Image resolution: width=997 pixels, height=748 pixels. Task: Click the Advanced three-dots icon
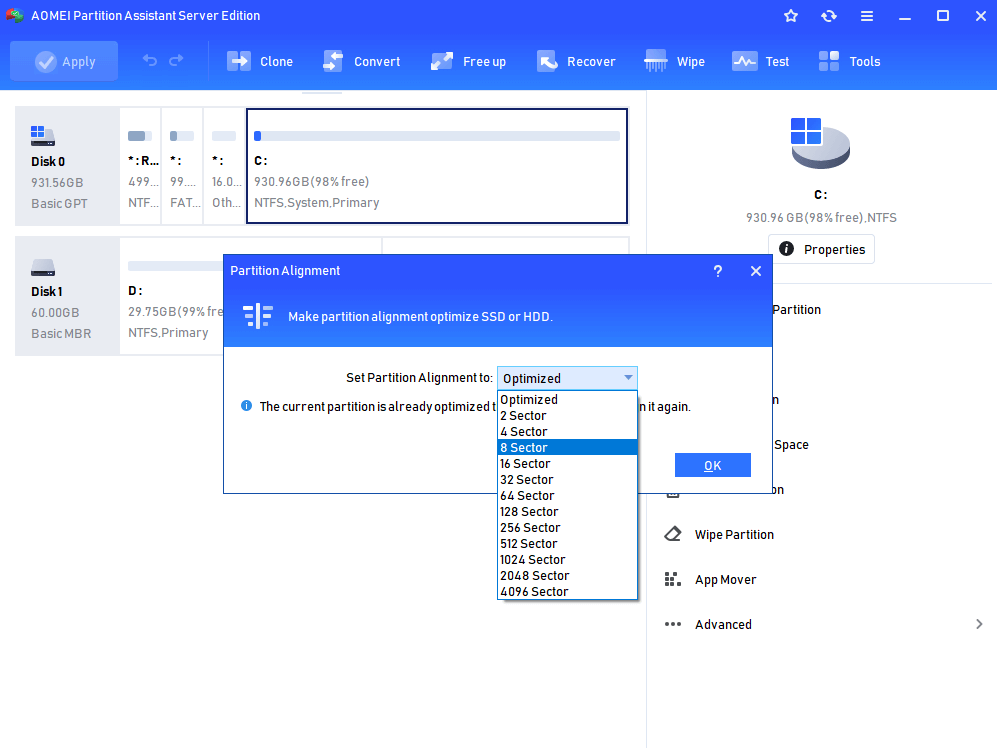(x=673, y=624)
